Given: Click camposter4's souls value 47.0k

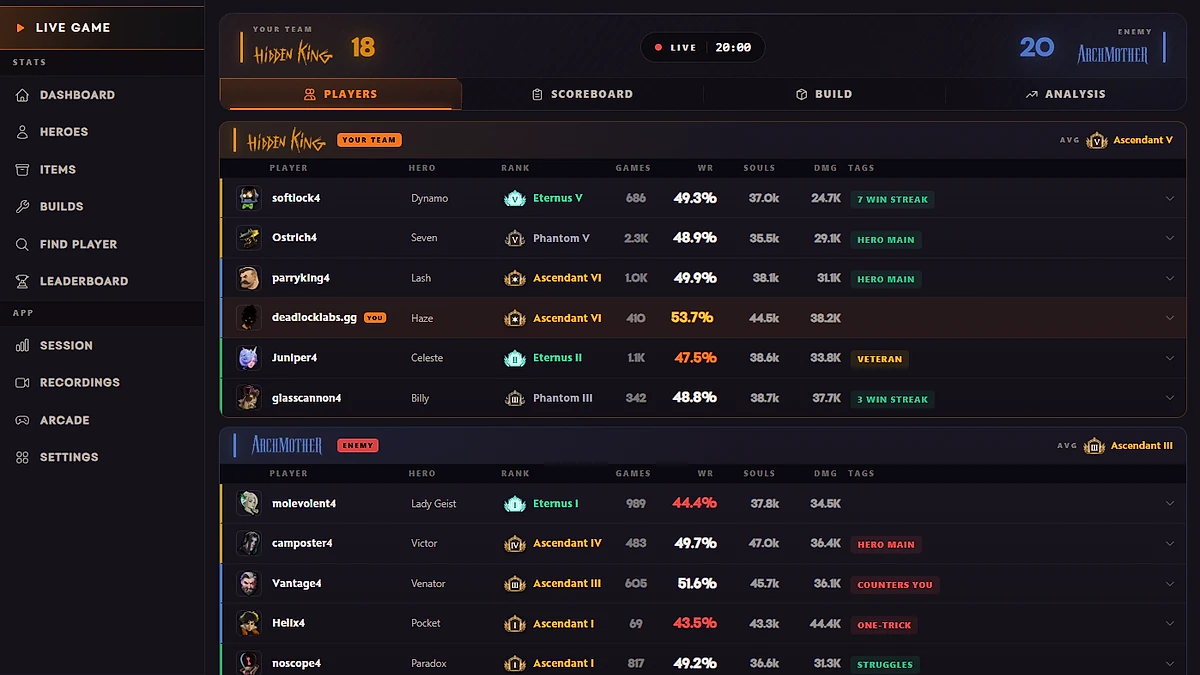Looking at the screenshot, I should tap(764, 543).
